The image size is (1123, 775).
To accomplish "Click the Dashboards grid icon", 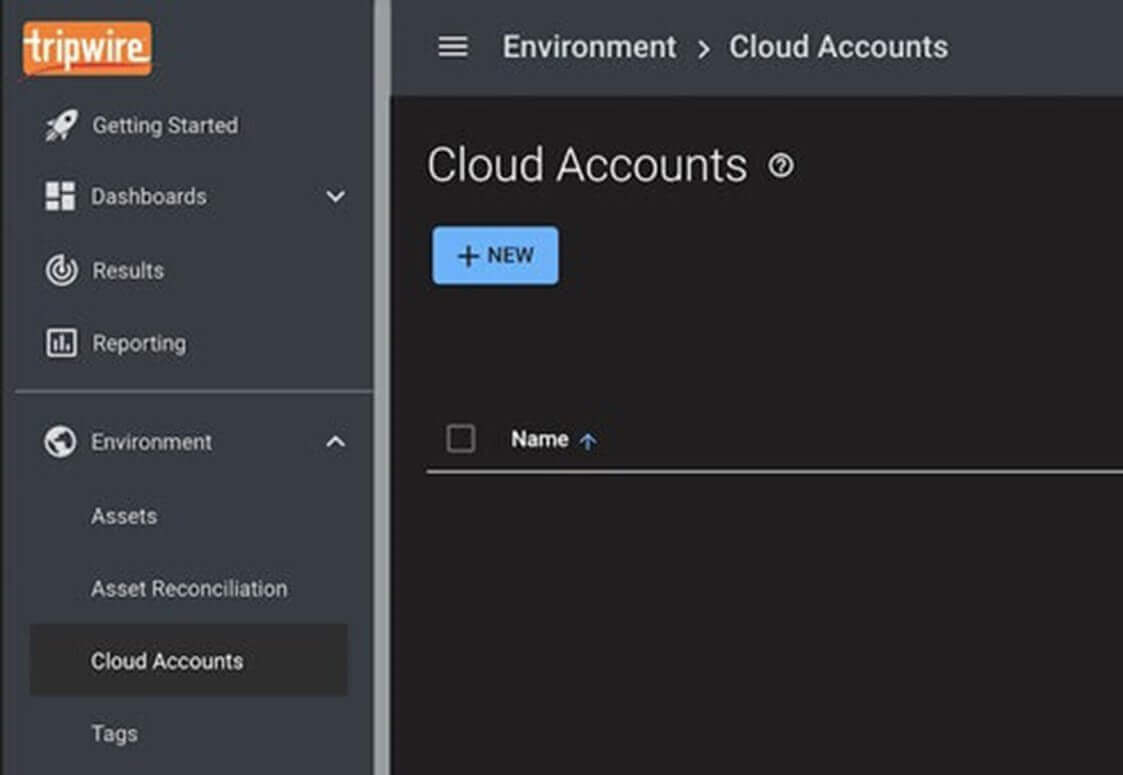I will (60, 197).
